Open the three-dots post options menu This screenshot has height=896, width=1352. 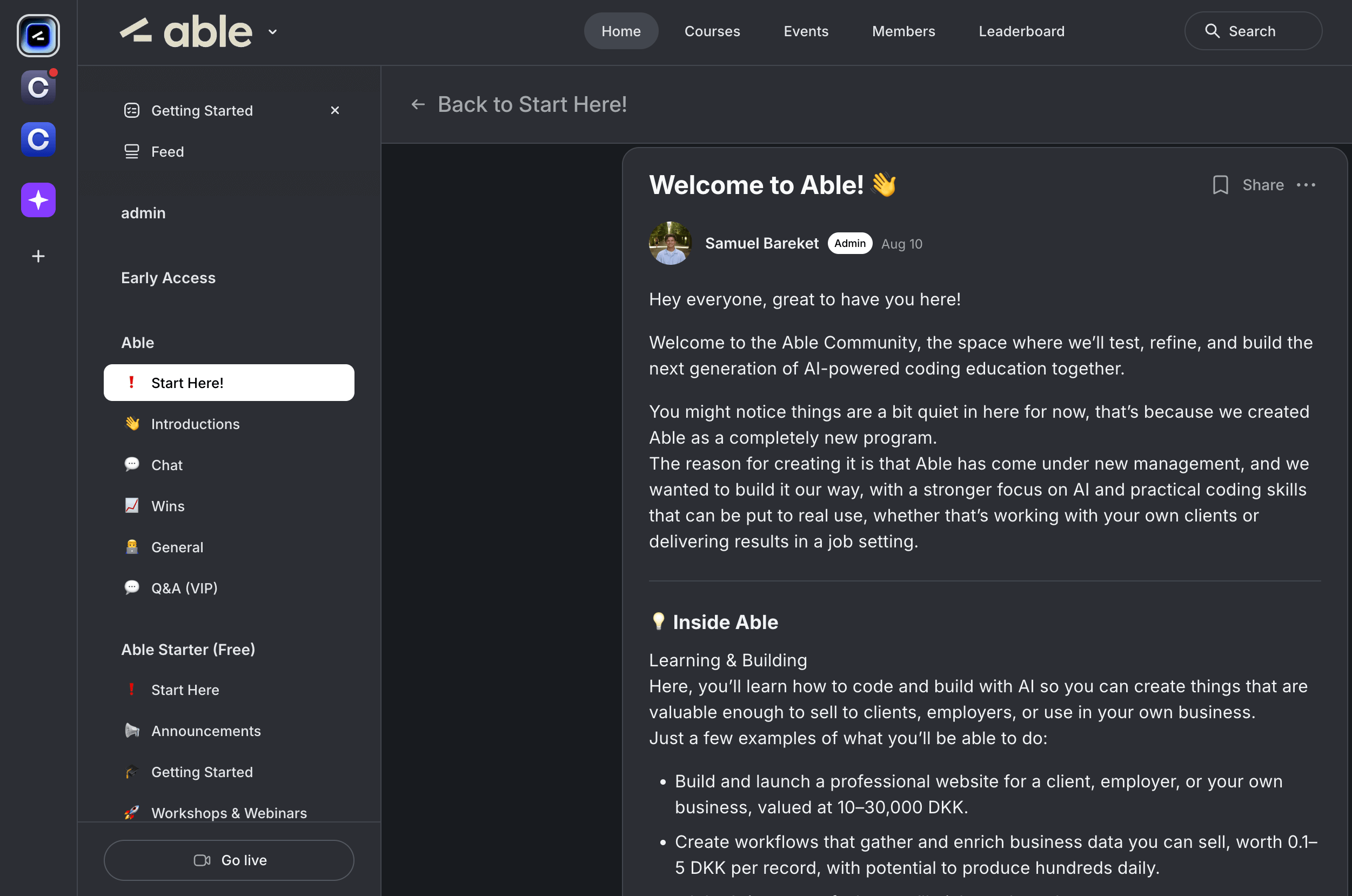coord(1306,185)
